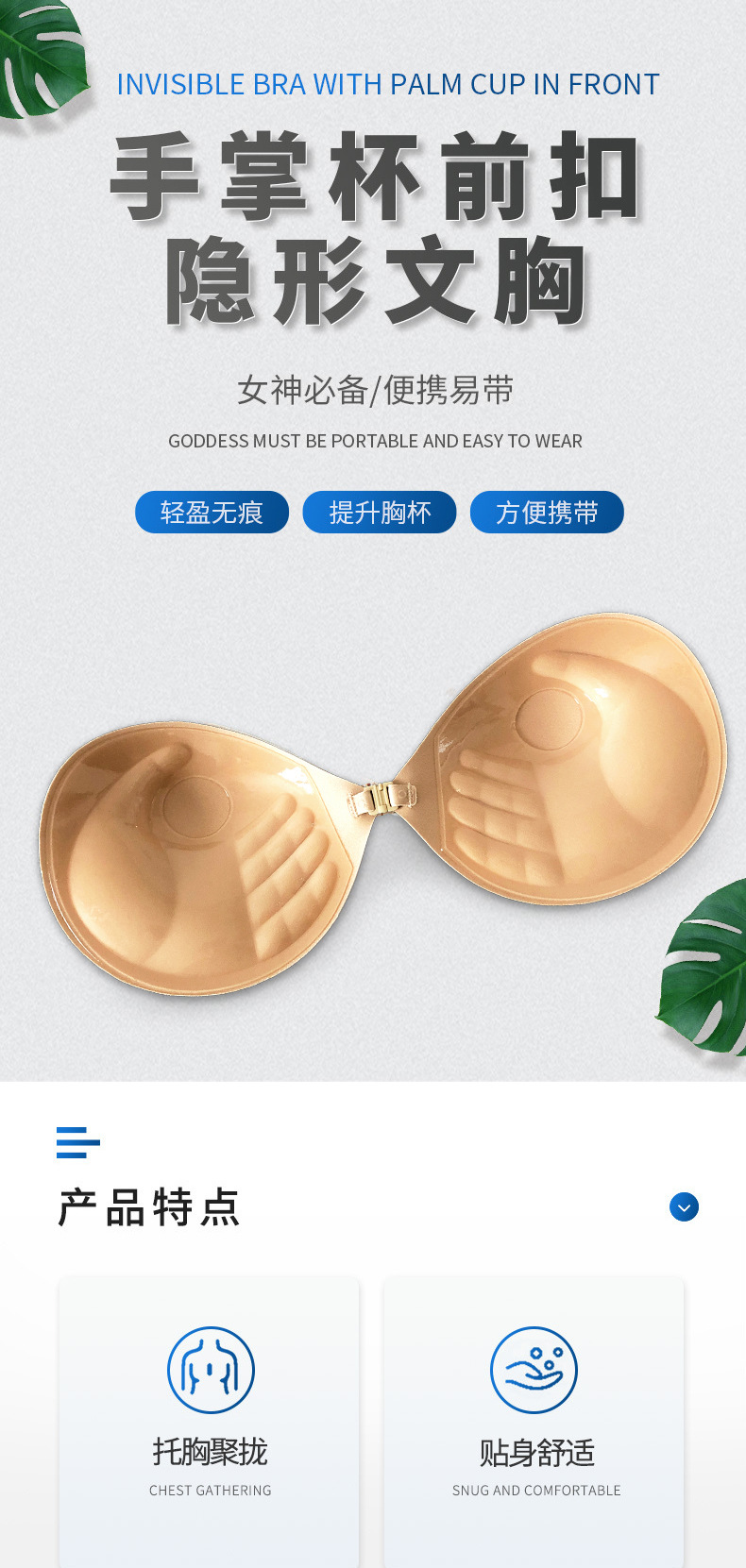746x1568 pixels.
Task: Click the 托胸聚拢 feature card
Action: tap(209, 1422)
